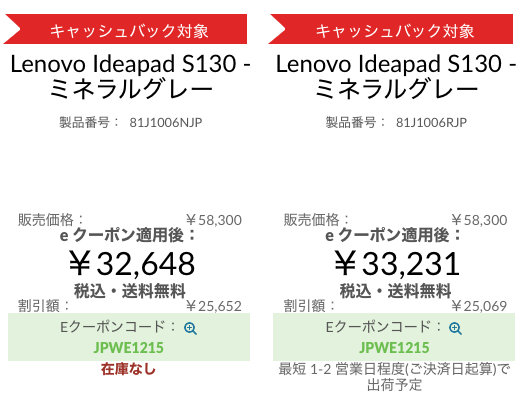Click the 最短 1-2 営業日 shipping estimate text

[394, 377]
